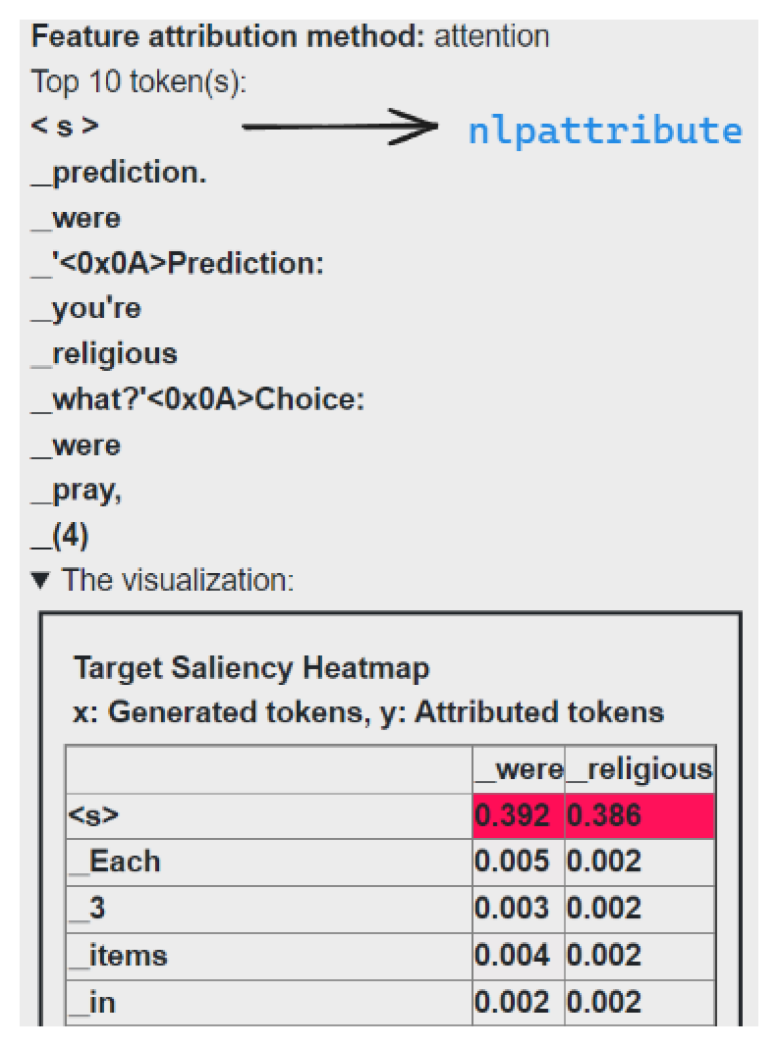Screen dimensions: 778x1046
Task: Click the _you're token
Action: tap(87, 308)
